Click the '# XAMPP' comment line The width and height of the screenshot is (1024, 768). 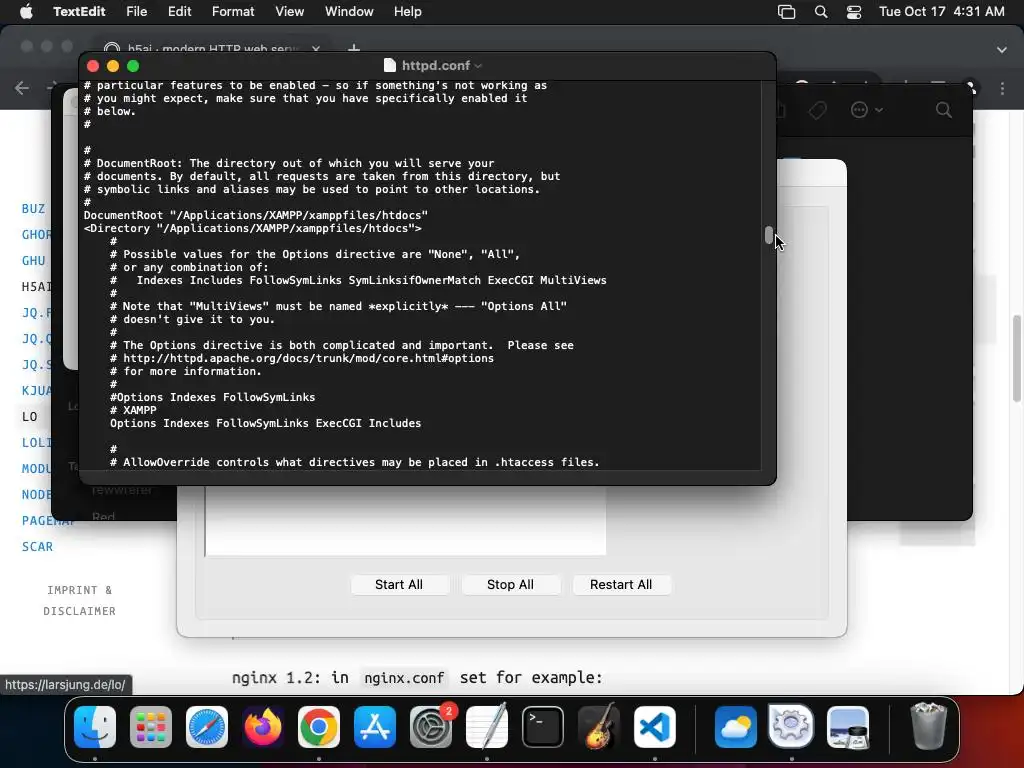133,410
